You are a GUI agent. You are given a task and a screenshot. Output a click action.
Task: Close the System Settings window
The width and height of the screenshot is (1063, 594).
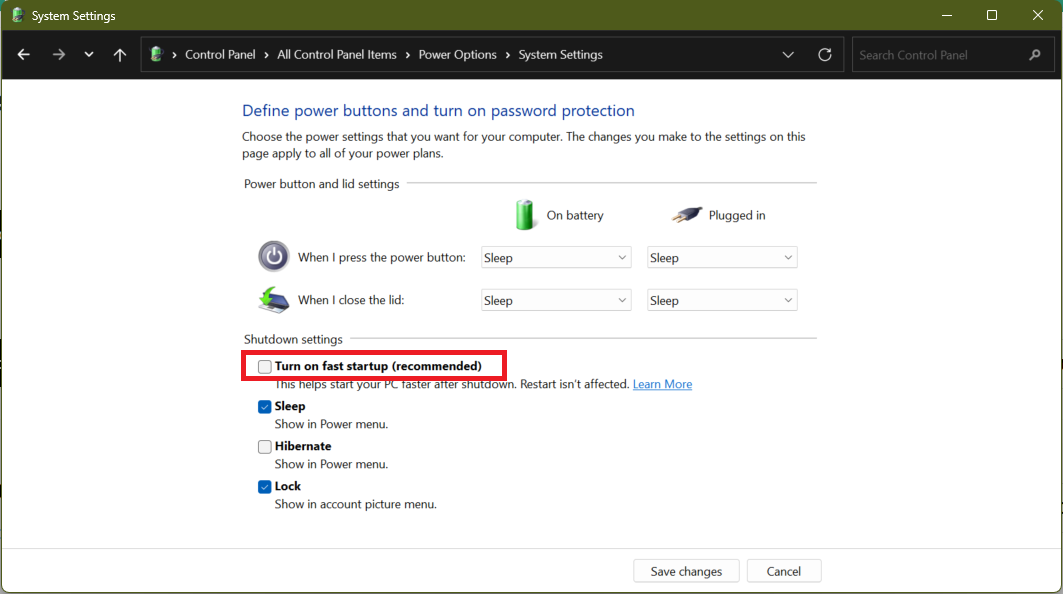(x=1038, y=15)
